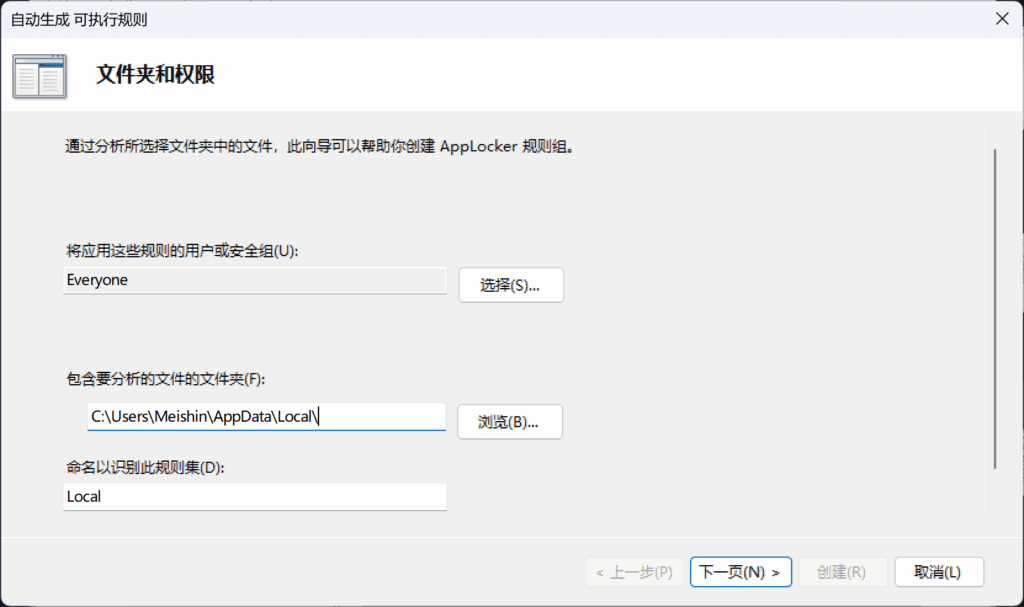Select the Everyone security group field

[x=254, y=280]
